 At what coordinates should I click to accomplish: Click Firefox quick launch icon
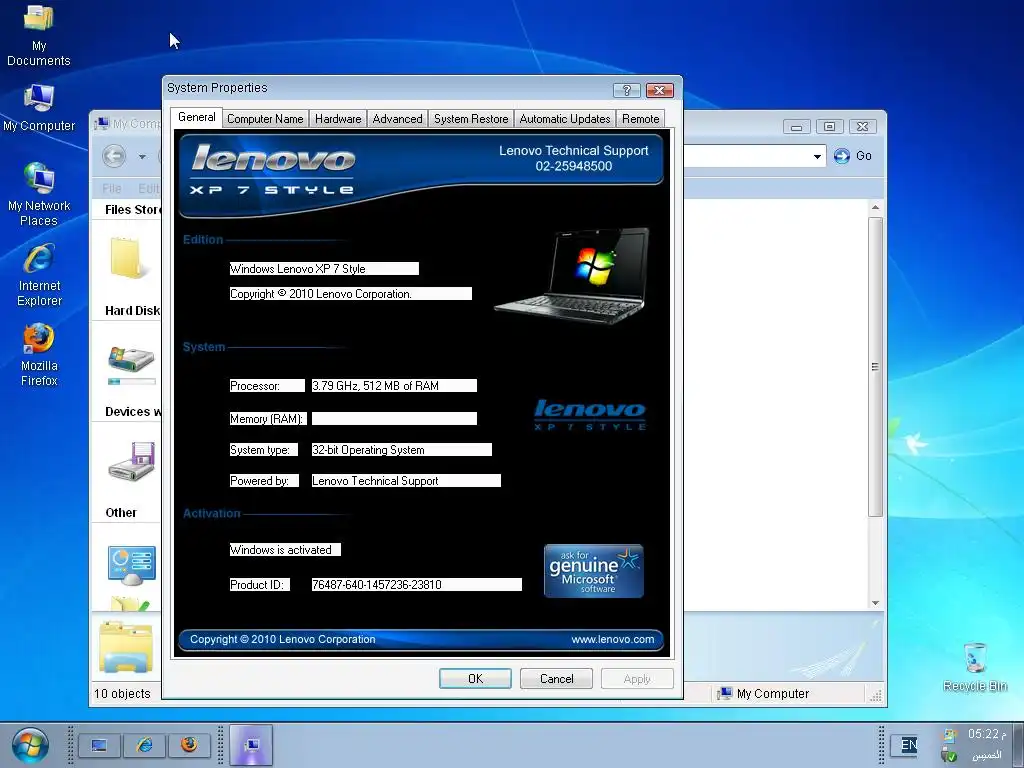pos(189,744)
